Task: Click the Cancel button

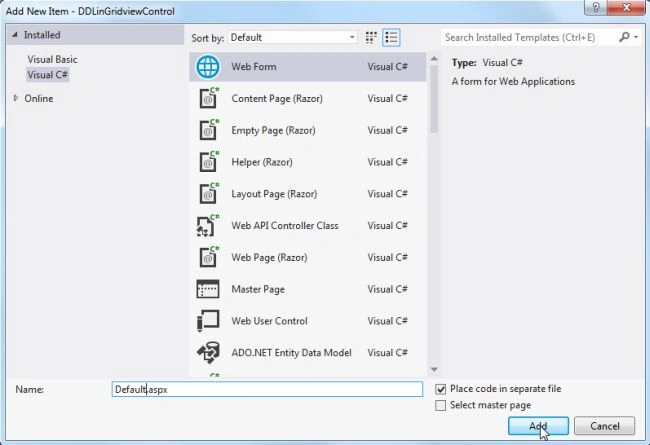Action: (x=604, y=426)
